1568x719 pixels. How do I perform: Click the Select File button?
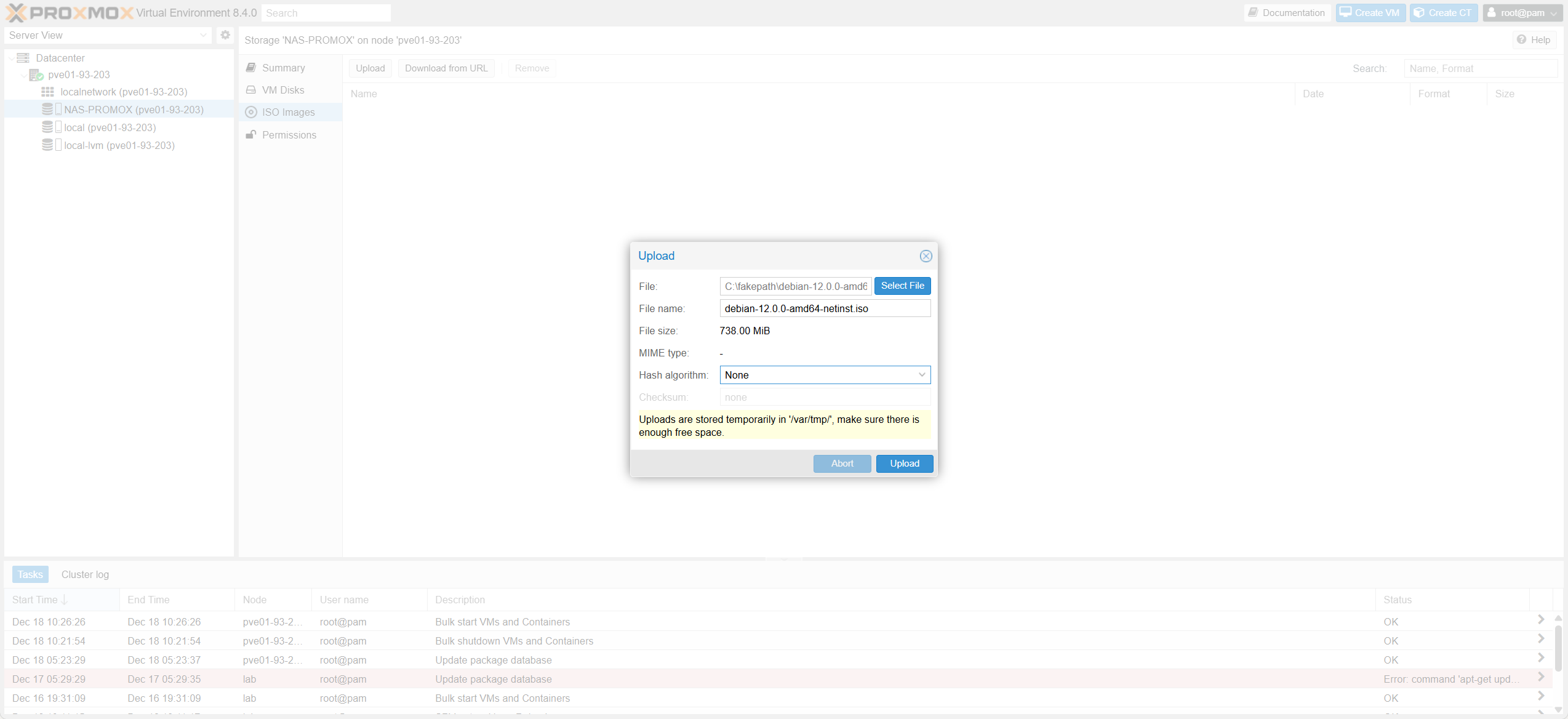tap(902, 286)
